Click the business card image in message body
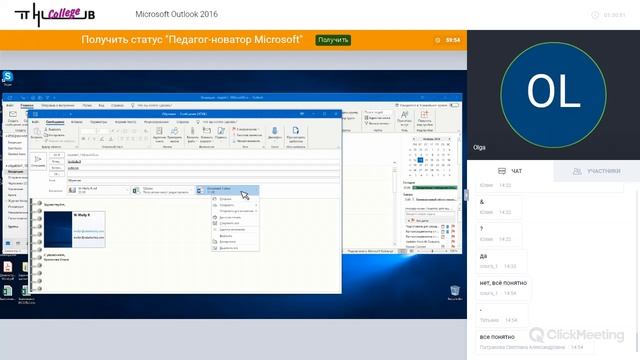The width and height of the screenshot is (640, 360). tap(74, 229)
